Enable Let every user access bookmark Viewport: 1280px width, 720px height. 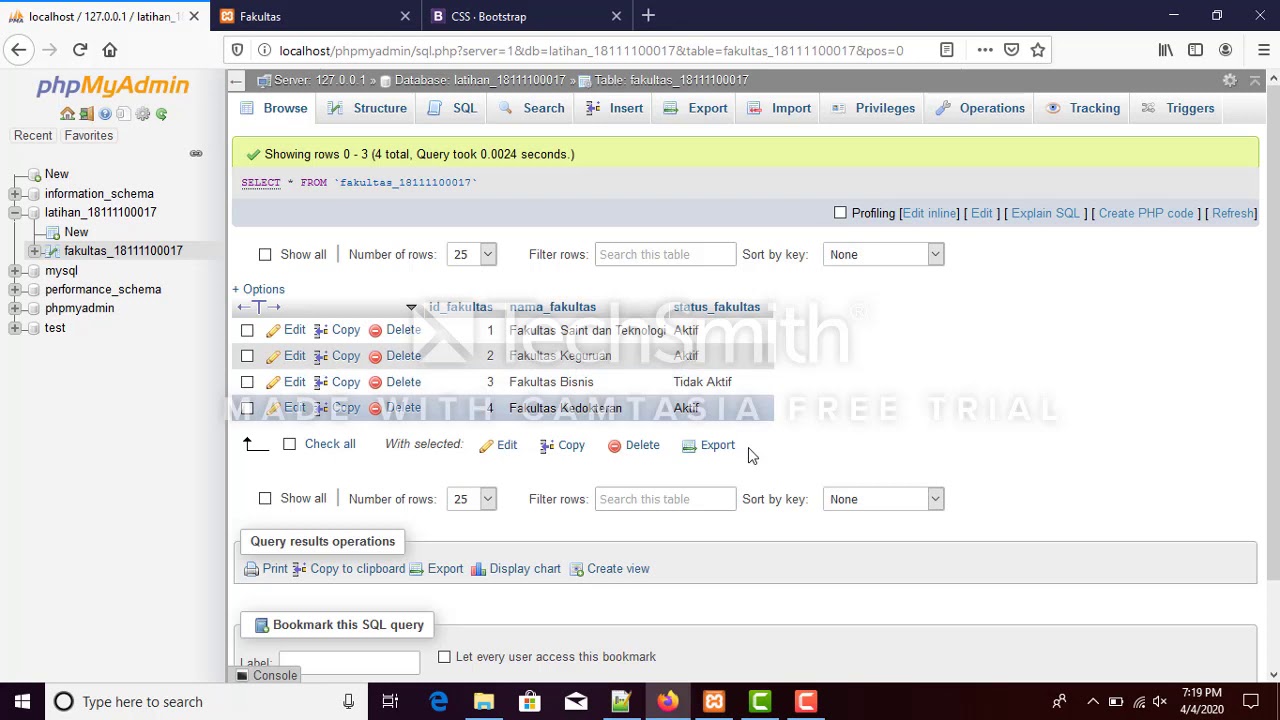[444, 657]
